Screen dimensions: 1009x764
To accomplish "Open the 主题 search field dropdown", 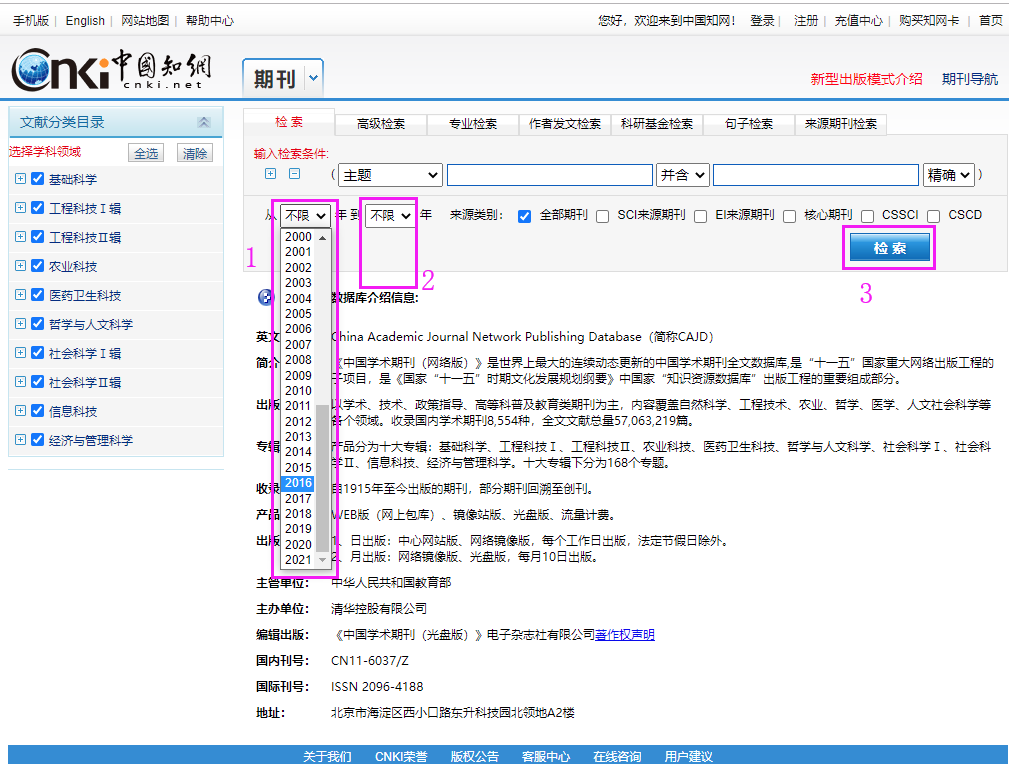I will [390, 175].
